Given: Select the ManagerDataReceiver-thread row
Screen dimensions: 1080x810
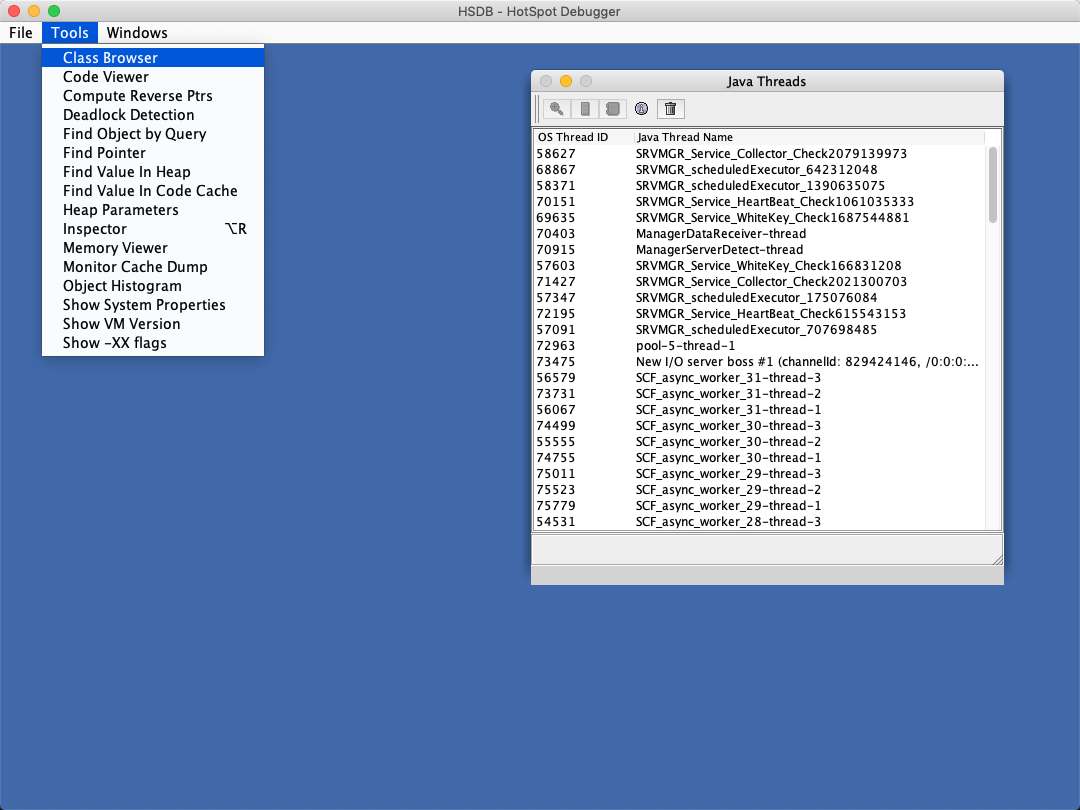Looking at the screenshot, I should point(760,233).
